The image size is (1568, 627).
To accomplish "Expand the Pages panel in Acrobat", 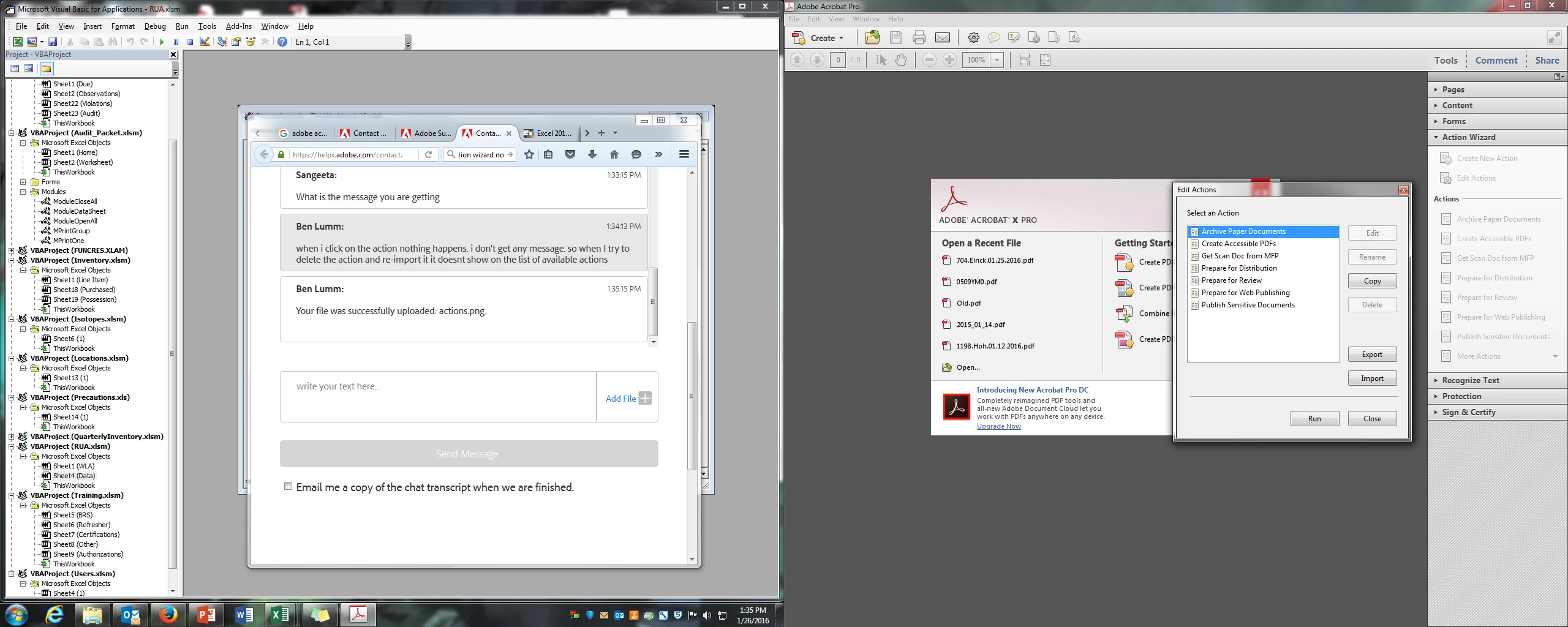I will [x=1436, y=89].
